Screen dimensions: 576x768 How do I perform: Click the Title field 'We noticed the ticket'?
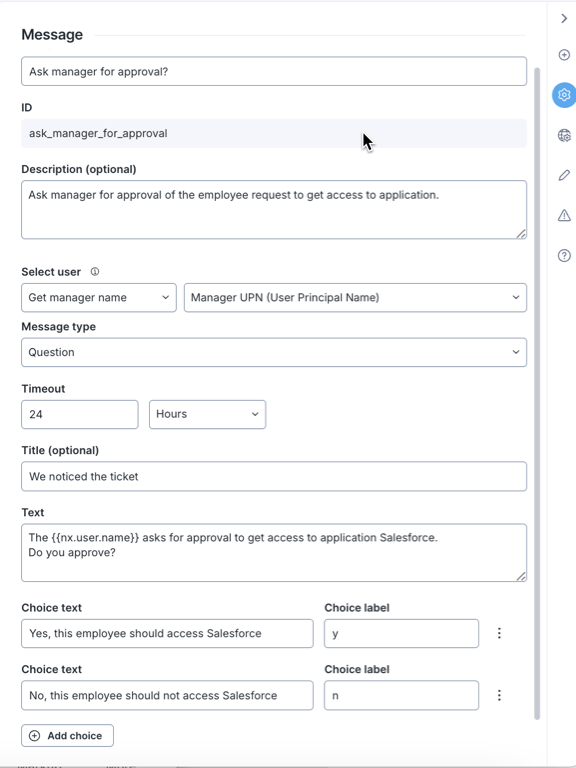[274, 476]
